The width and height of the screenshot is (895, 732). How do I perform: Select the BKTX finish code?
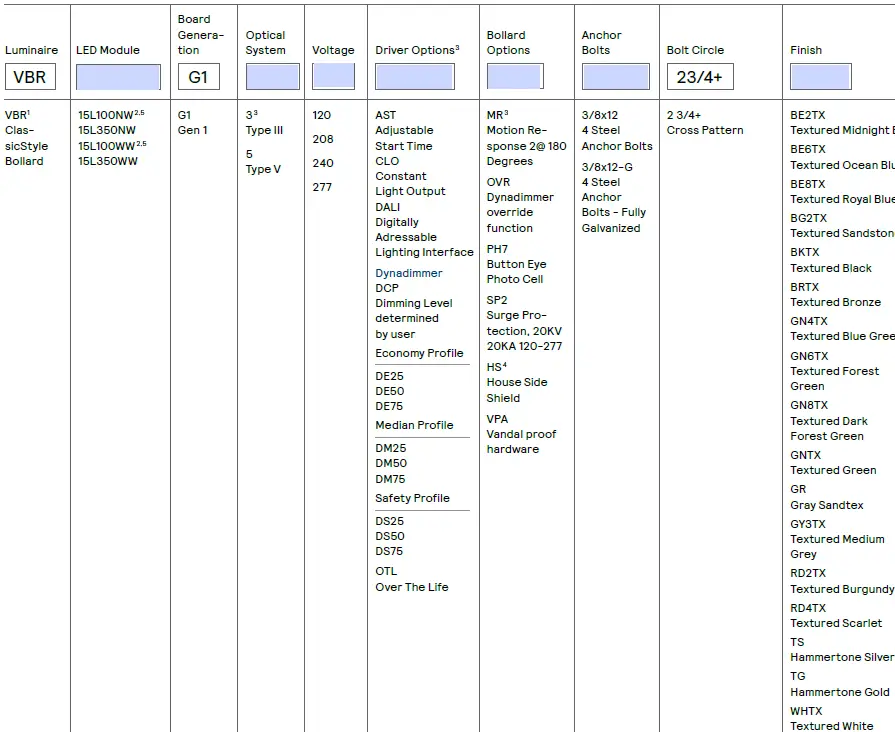[x=805, y=252]
